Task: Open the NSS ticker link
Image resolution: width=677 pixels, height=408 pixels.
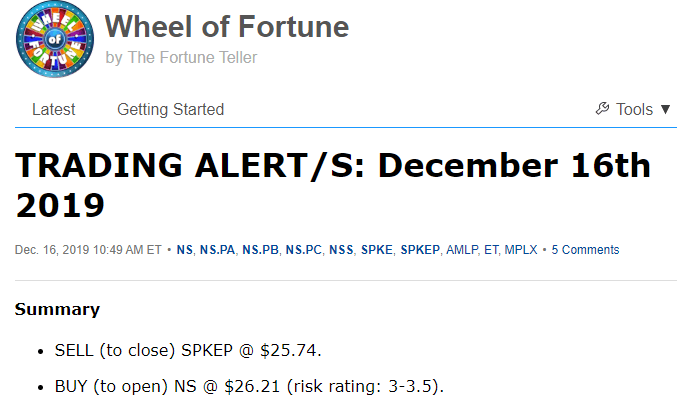Action: coord(341,250)
